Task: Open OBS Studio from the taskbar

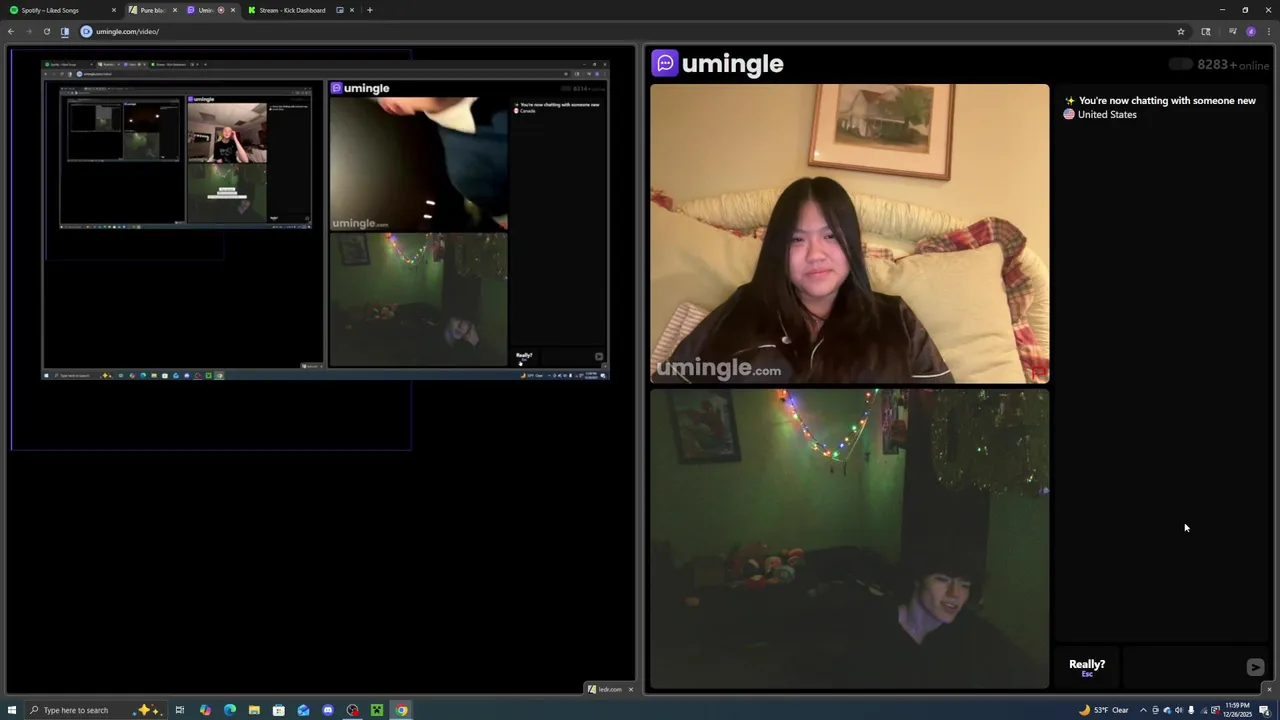Action: pos(353,710)
